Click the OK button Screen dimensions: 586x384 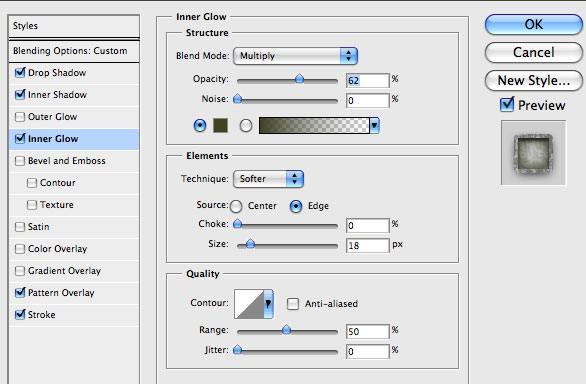[x=533, y=24]
